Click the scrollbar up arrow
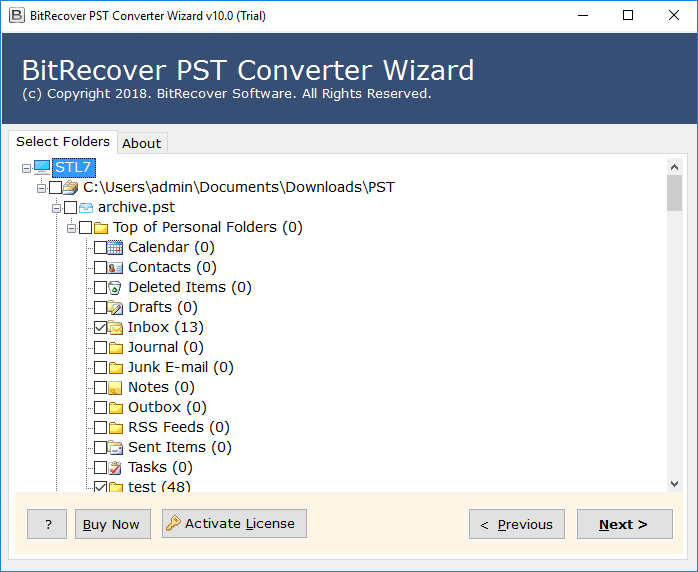This screenshot has height=572, width=698. coord(674,167)
